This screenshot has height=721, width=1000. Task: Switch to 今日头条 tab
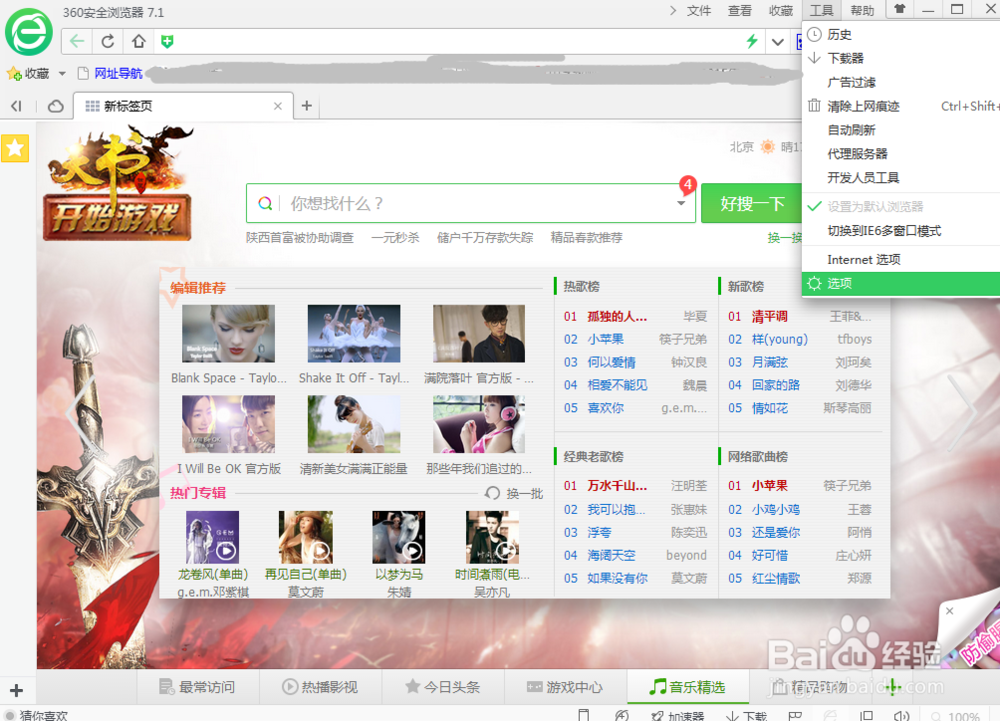click(443, 687)
